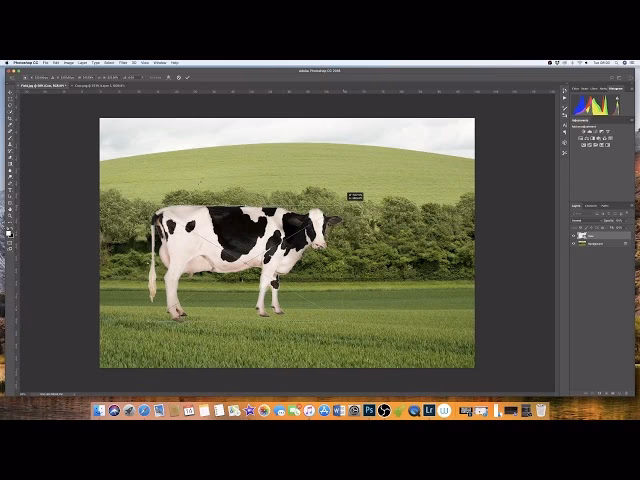
Task: Open Lightroom from the Dock
Action: coord(429,410)
